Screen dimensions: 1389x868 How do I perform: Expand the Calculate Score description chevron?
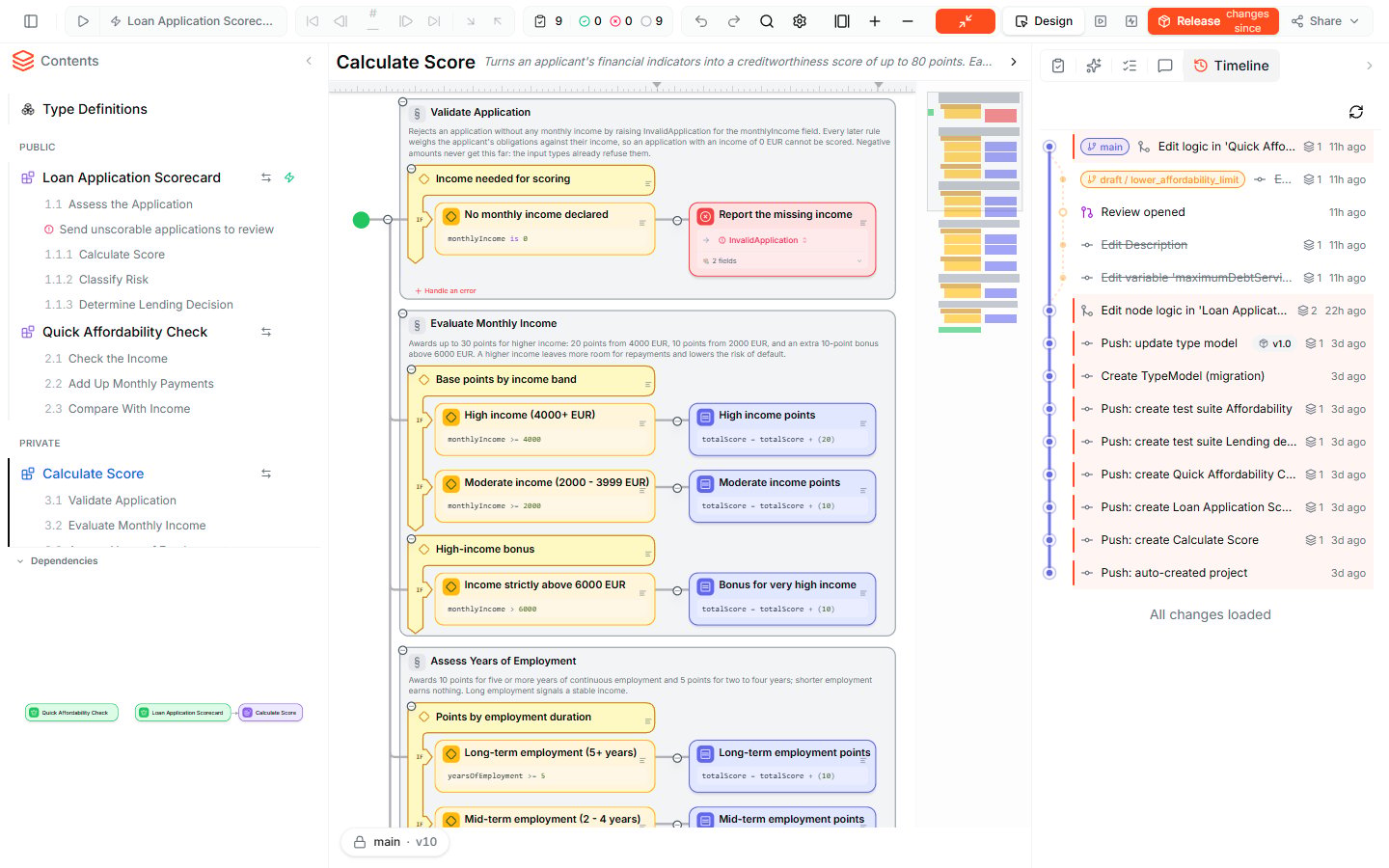coord(1014,62)
